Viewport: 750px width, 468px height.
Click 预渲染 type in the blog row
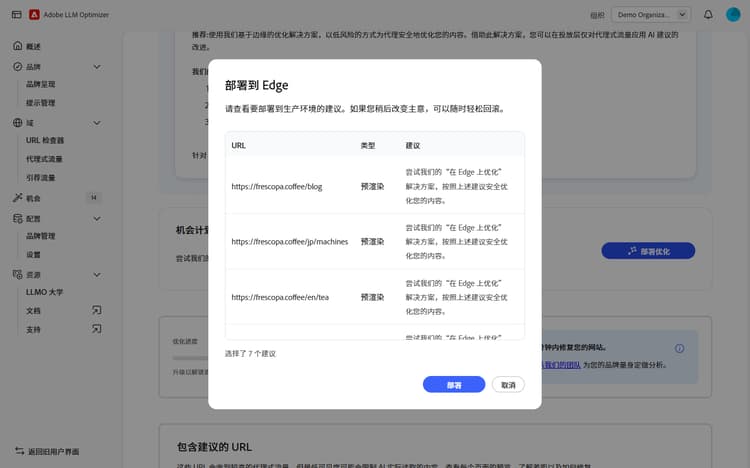372,186
